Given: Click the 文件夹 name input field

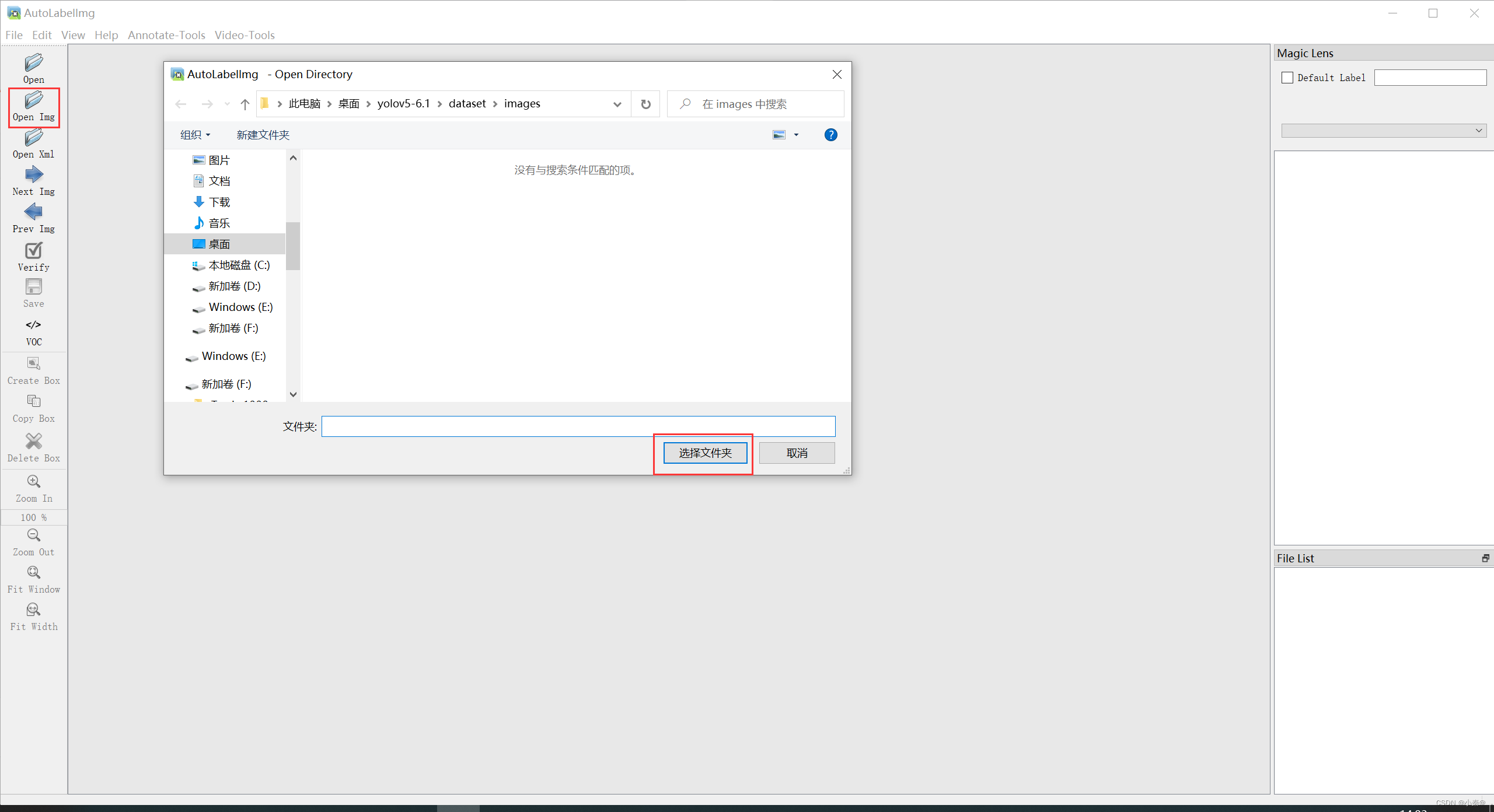Looking at the screenshot, I should [x=578, y=426].
